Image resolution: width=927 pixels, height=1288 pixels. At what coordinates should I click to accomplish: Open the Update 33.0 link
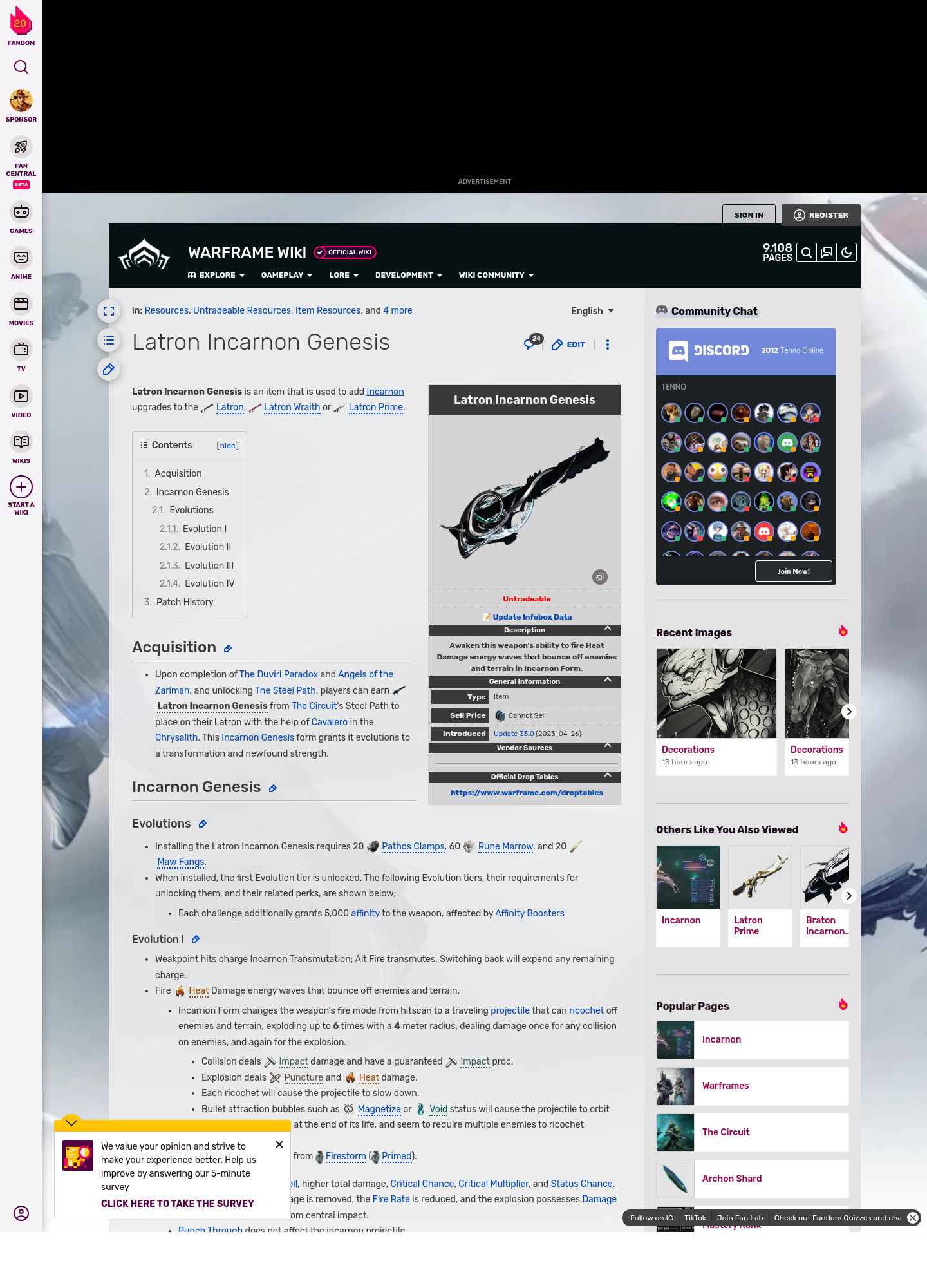tap(514, 734)
